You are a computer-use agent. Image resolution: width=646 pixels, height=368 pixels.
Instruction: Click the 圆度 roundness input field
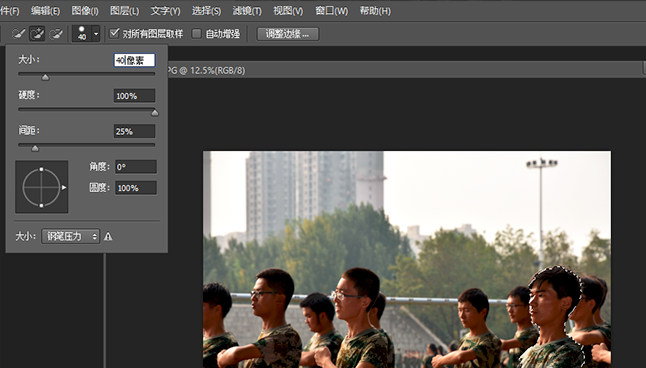click(136, 188)
